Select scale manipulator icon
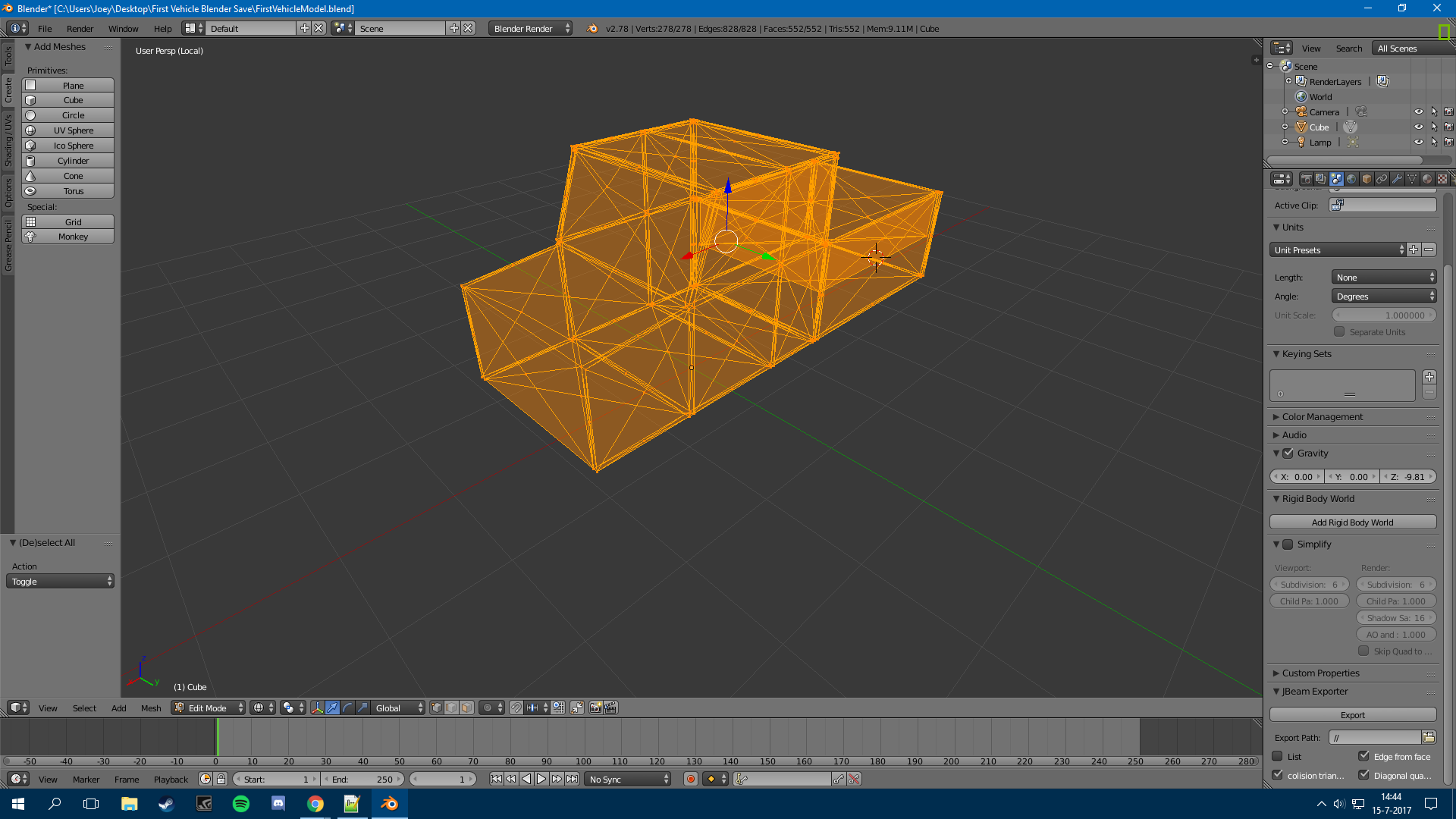Screen dimensions: 1456x819 pos(362,708)
